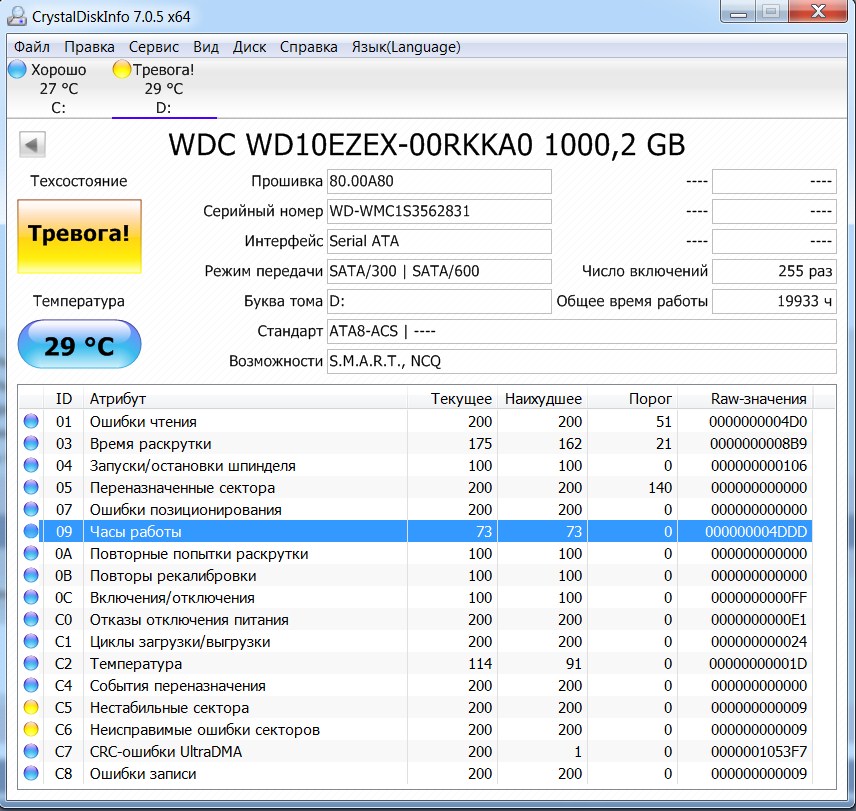
Task: Click the Наихудшее column header
Action: click(542, 399)
